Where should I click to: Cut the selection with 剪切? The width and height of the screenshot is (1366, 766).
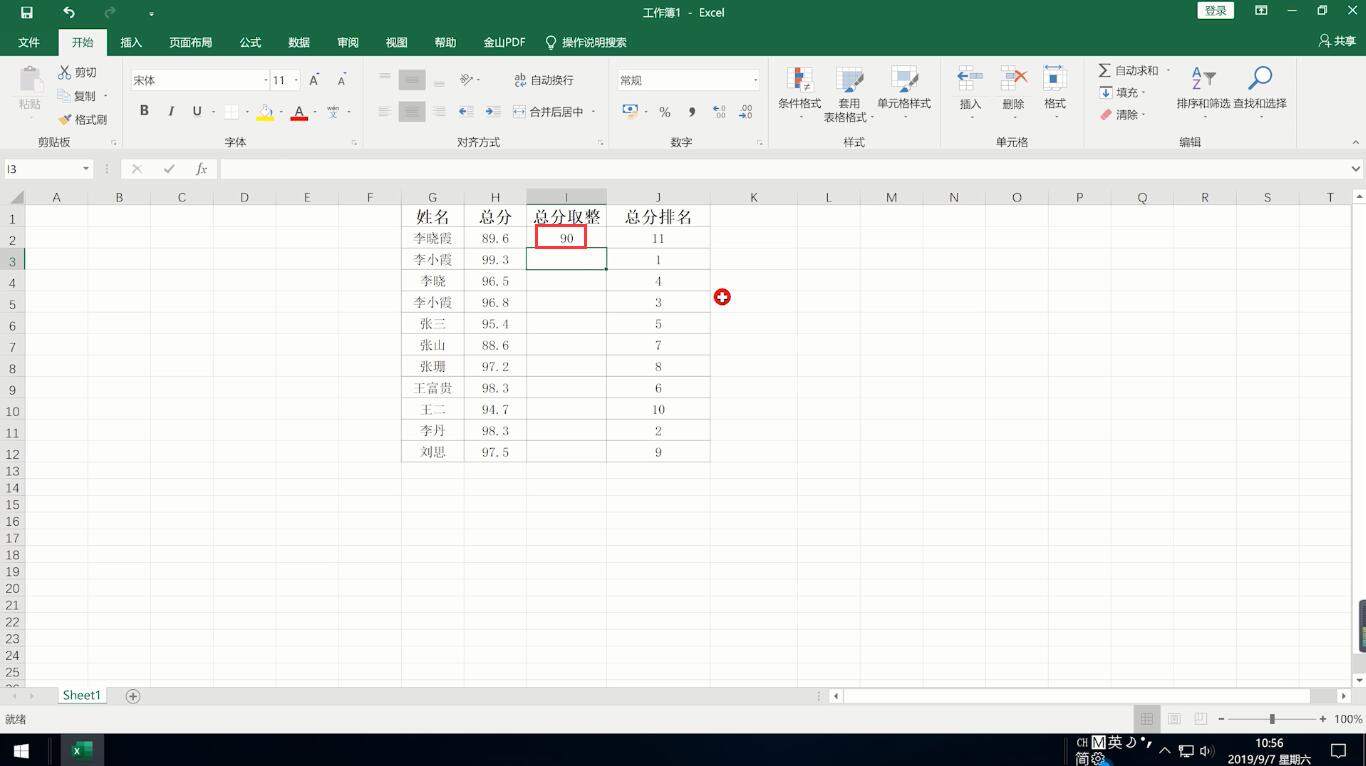point(77,72)
